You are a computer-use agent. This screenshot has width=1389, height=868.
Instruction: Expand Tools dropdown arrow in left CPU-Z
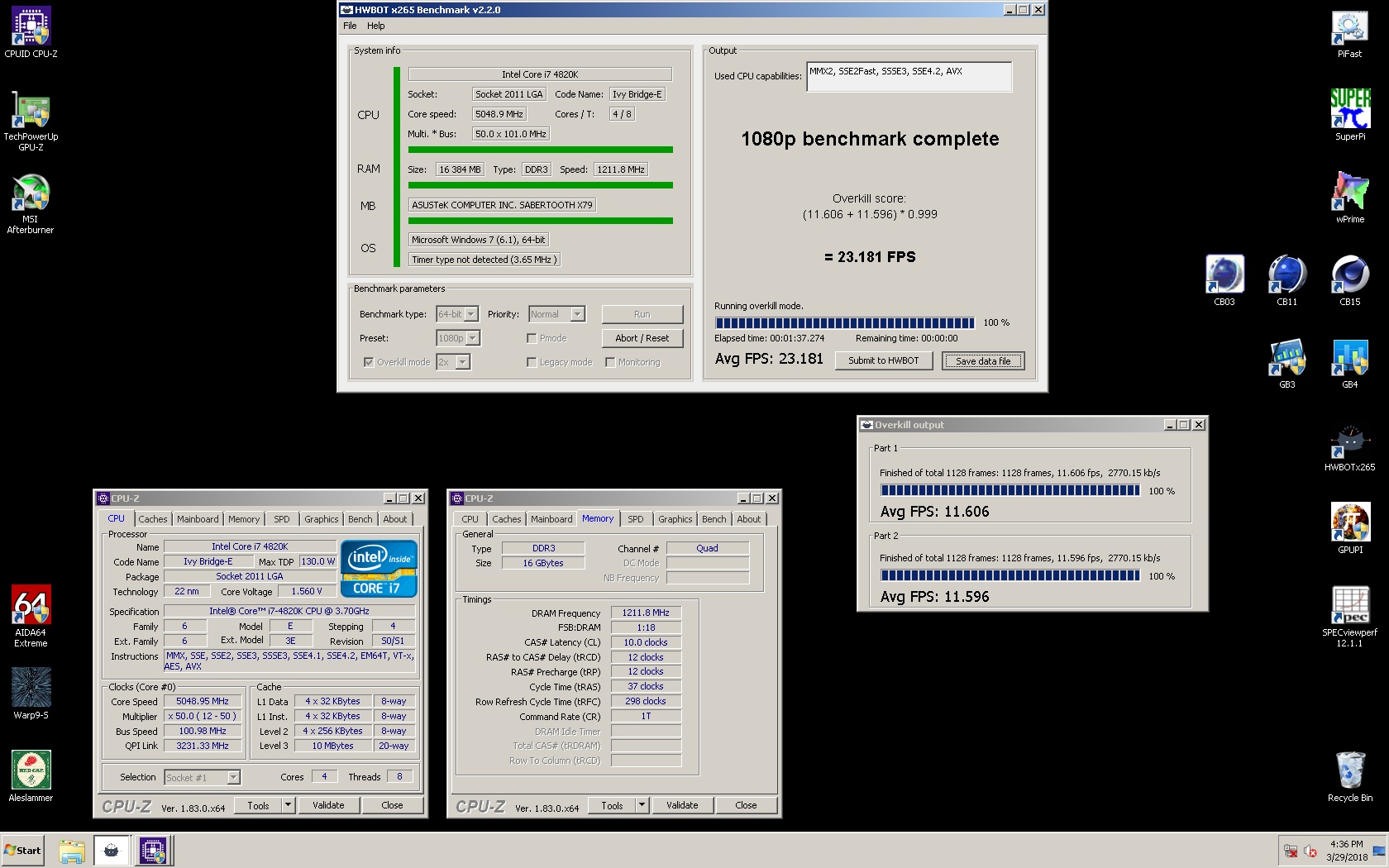point(288,805)
